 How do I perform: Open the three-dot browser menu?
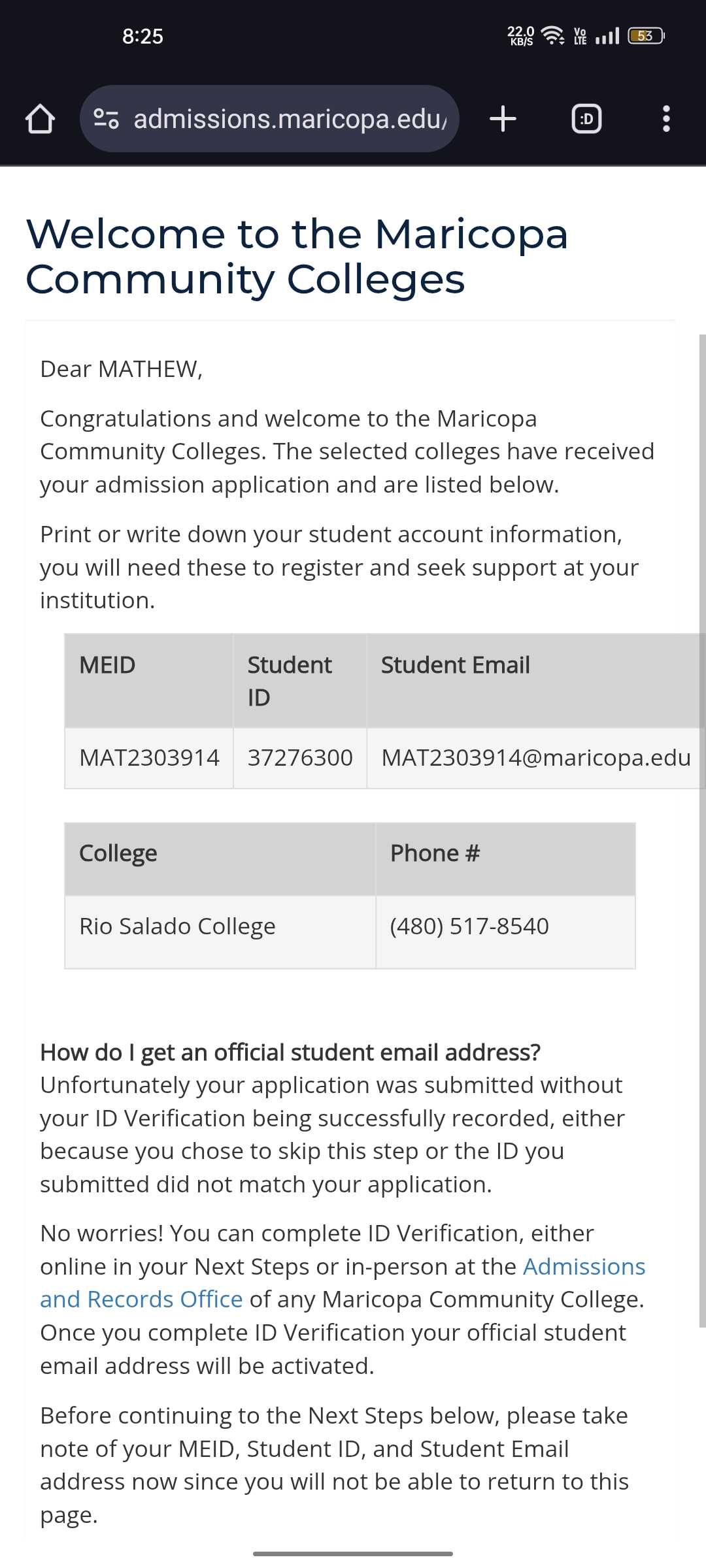[x=666, y=119]
